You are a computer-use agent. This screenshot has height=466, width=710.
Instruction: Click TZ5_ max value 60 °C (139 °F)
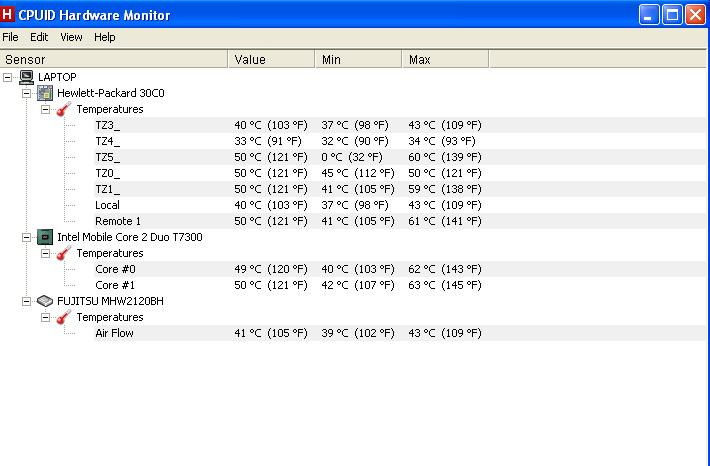pyautogui.click(x=445, y=157)
